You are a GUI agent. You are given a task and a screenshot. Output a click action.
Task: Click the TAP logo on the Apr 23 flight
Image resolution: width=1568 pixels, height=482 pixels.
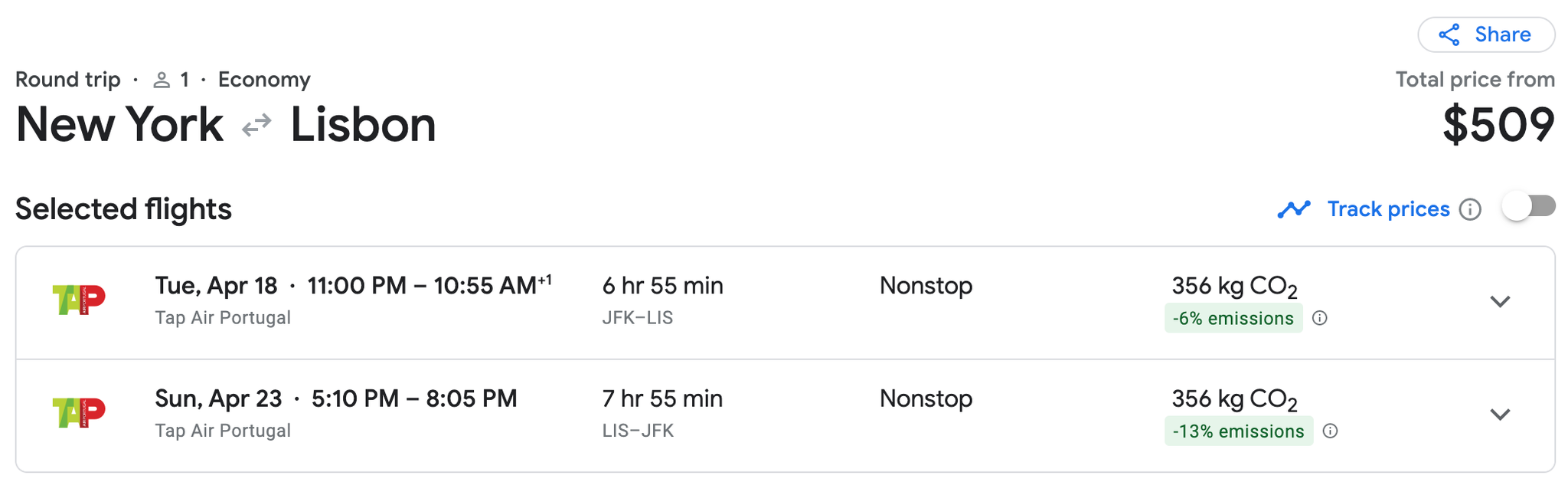tap(79, 412)
